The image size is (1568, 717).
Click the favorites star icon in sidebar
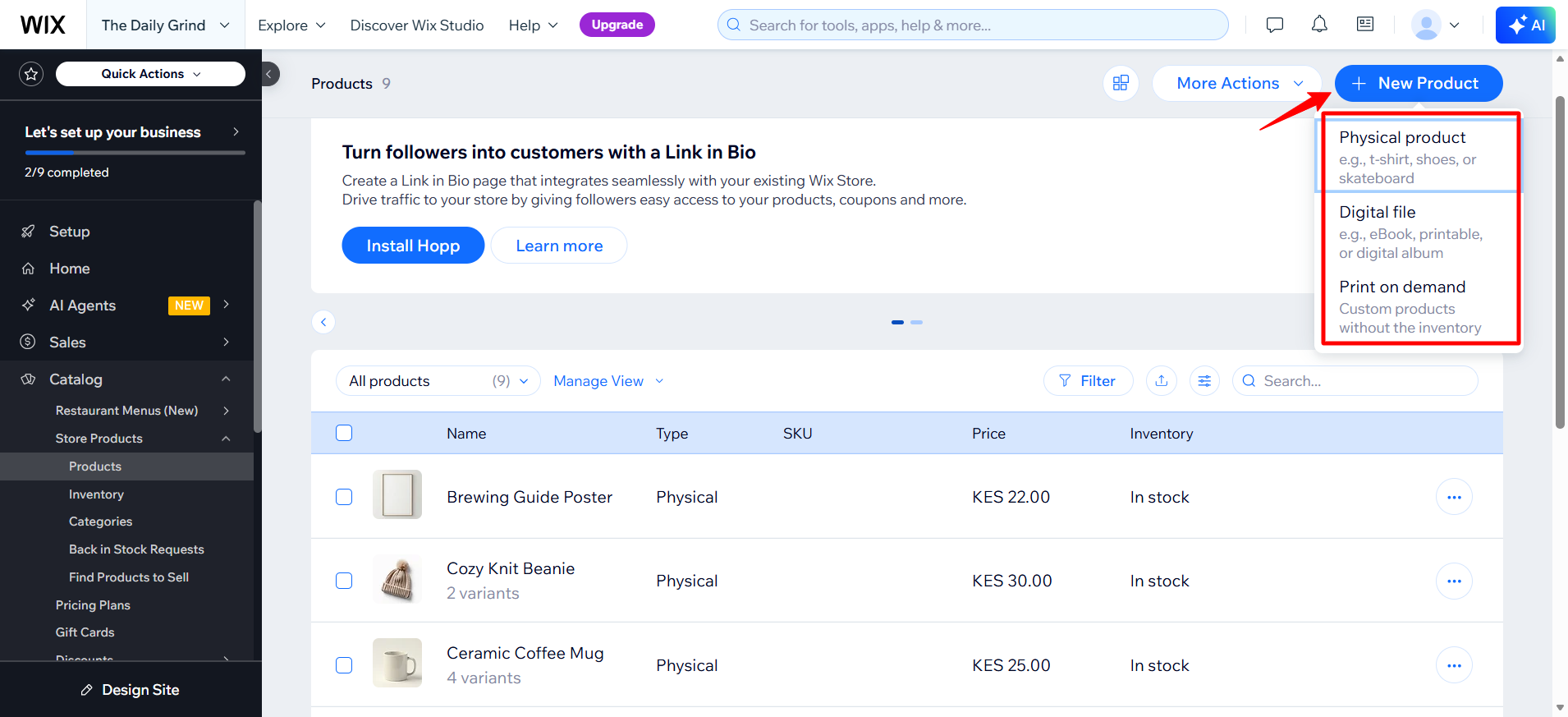click(31, 74)
